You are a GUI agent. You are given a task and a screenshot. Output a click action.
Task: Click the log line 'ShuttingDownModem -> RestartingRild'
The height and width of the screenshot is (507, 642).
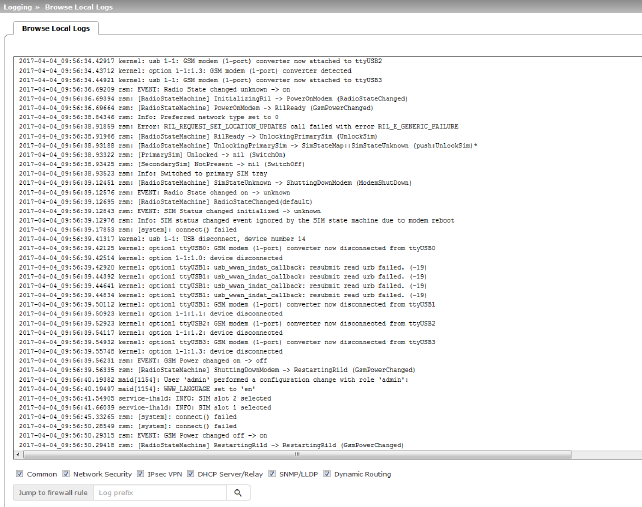pos(217,370)
